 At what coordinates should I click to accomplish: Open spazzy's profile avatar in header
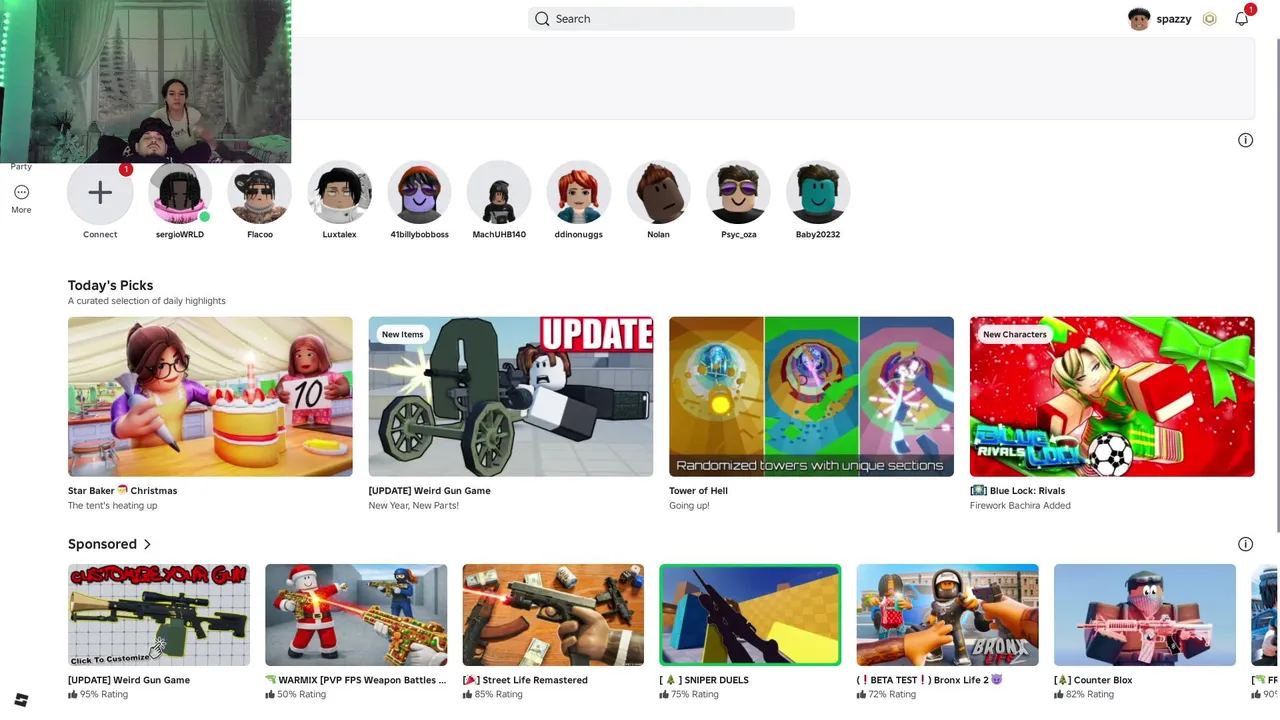[1139, 19]
